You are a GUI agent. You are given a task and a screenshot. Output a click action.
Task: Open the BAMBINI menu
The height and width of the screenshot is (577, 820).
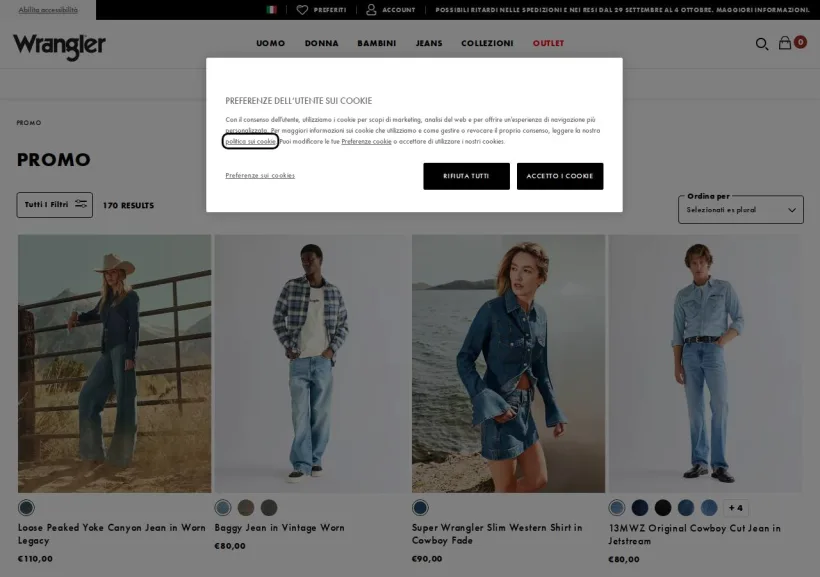coord(377,43)
